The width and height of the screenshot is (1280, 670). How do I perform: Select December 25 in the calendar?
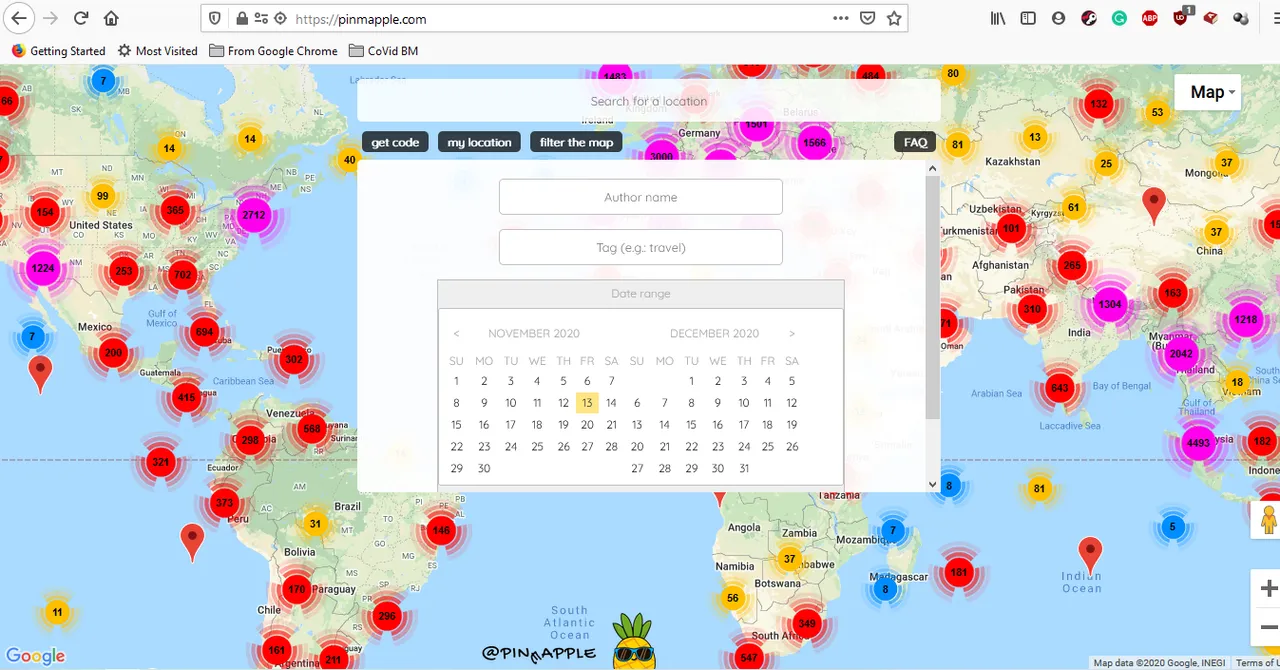pos(768,447)
